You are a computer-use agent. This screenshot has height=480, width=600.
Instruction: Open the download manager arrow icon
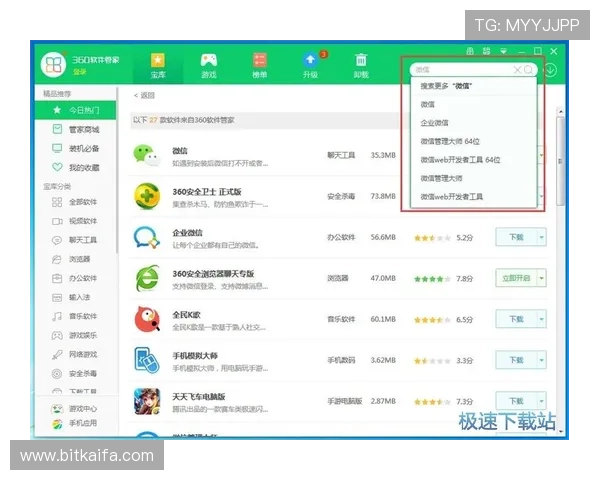coord(550,70)
